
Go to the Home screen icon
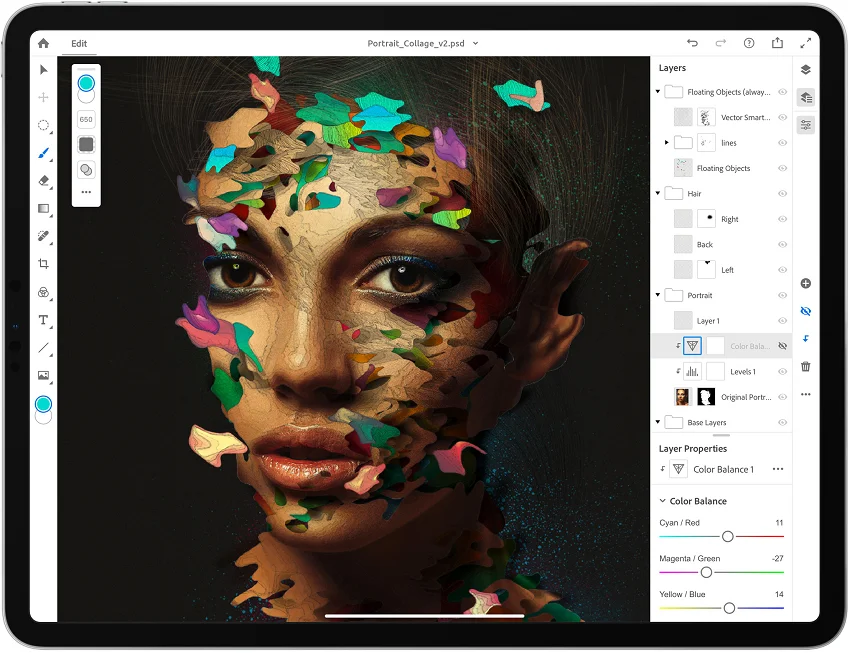pyautogui.click(x=43, y=43)
